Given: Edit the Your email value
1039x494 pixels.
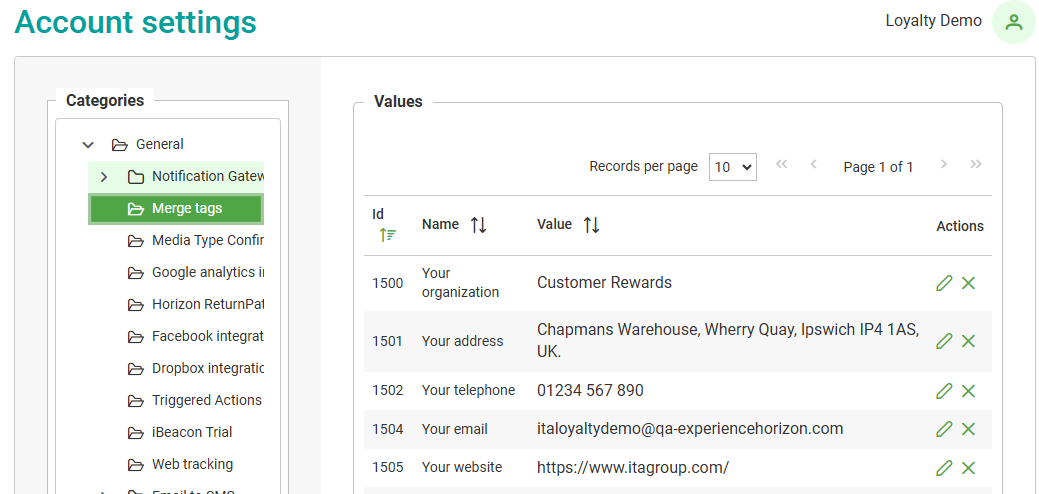Looking at the screenshot, I should coord(944,429).
